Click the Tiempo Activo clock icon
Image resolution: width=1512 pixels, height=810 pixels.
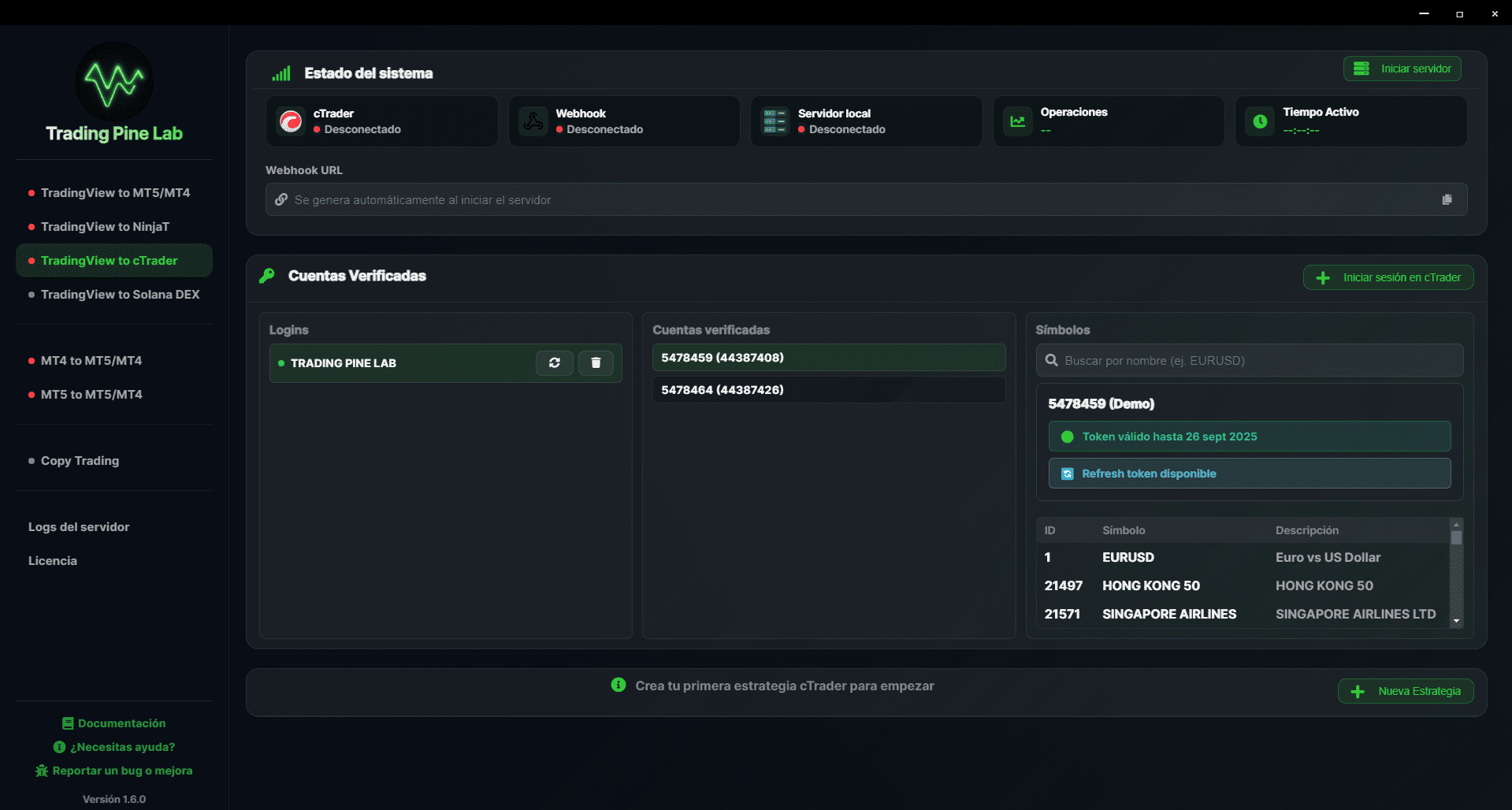pos(1259,121)
